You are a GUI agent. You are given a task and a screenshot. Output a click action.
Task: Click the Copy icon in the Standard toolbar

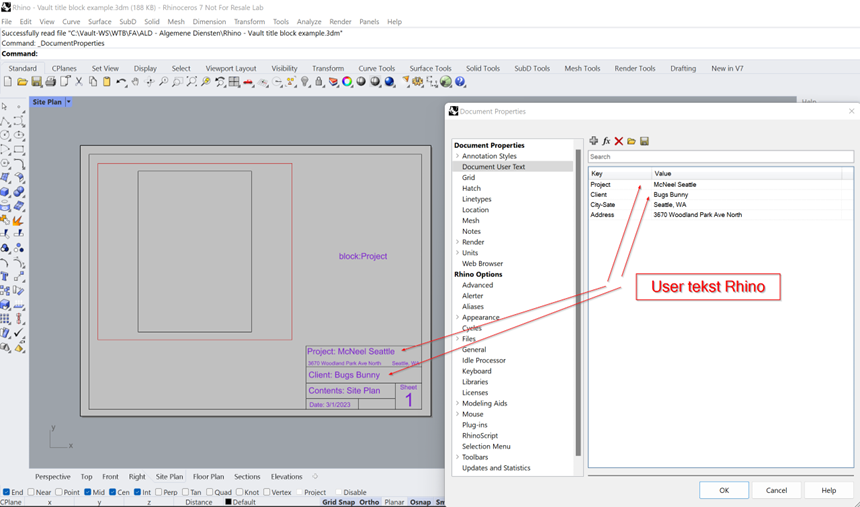pos(93,82)
